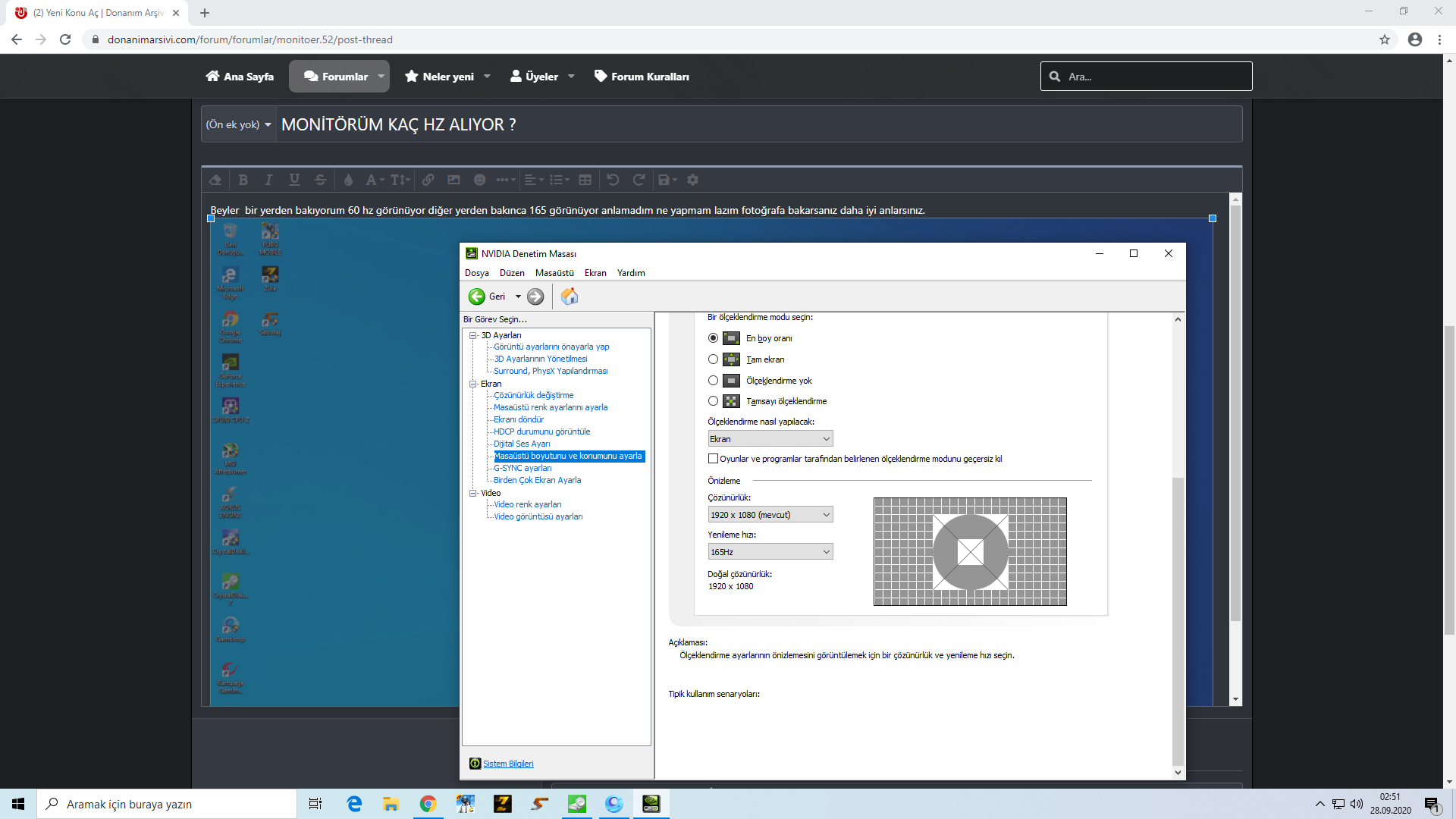Screen dimensions: 1456x819
Task: Open the text alignment dropdown in editor
Action: coord(534,180)
